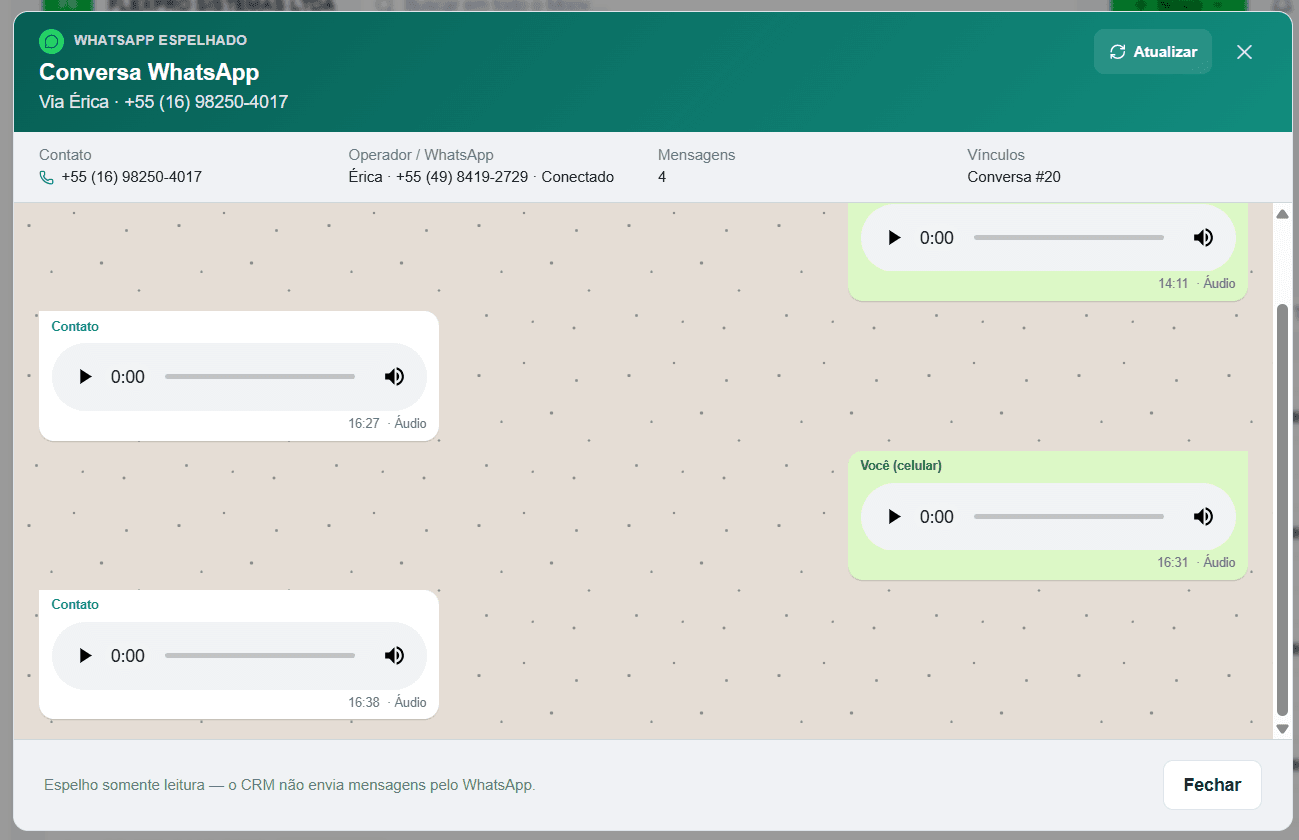This screenshot has height=840, width=1299.
Task: Click the 16:31 · Áudio timestamp
Action: [1196, 562]
